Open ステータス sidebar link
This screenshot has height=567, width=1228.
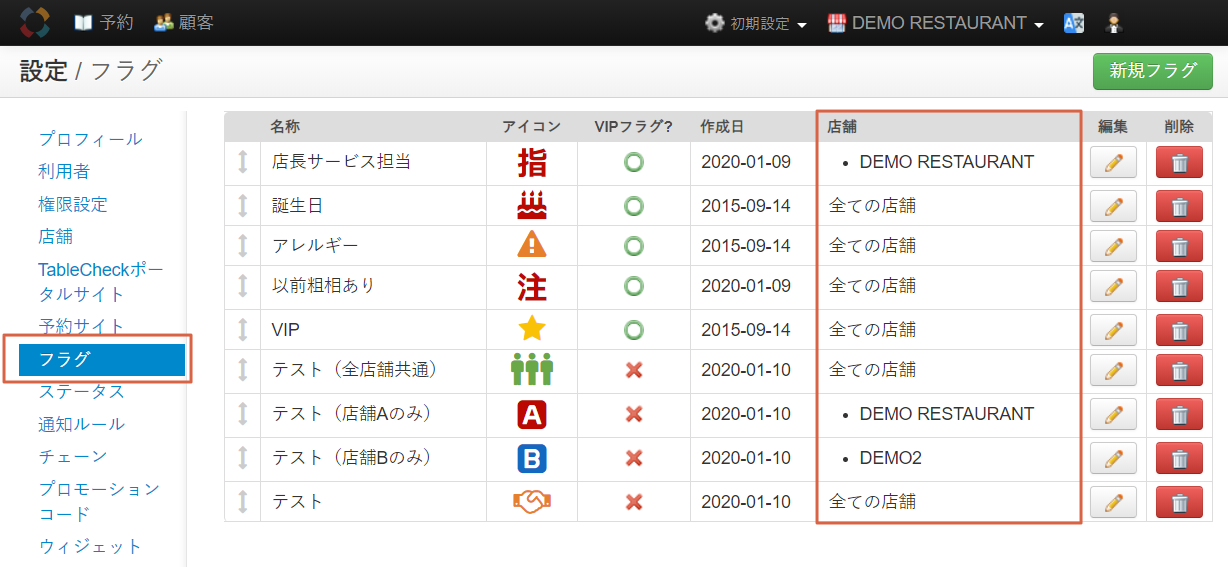click(81, 391)
